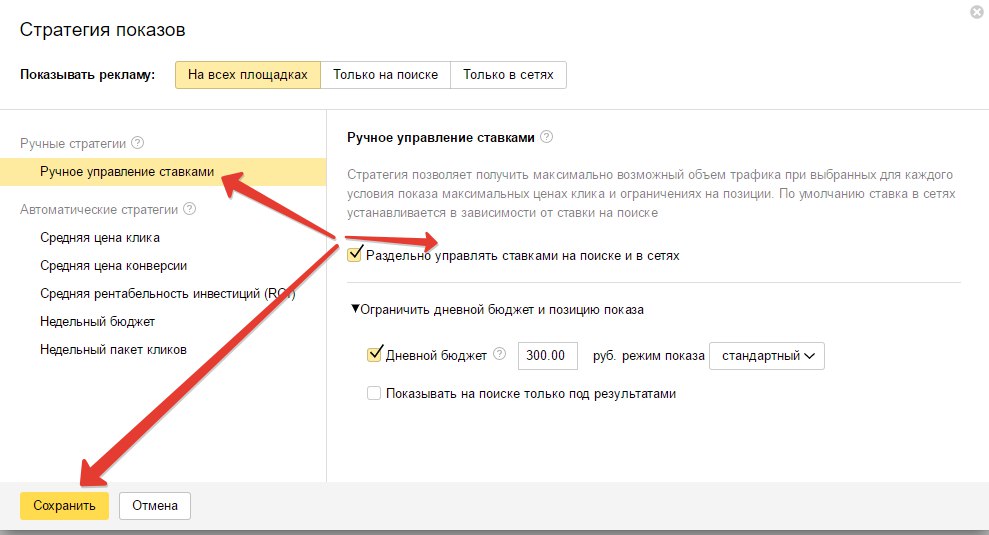Viewport: 989px width, 535px height.
Task: Select the На всех площадках tab
Action: point(248,75)
